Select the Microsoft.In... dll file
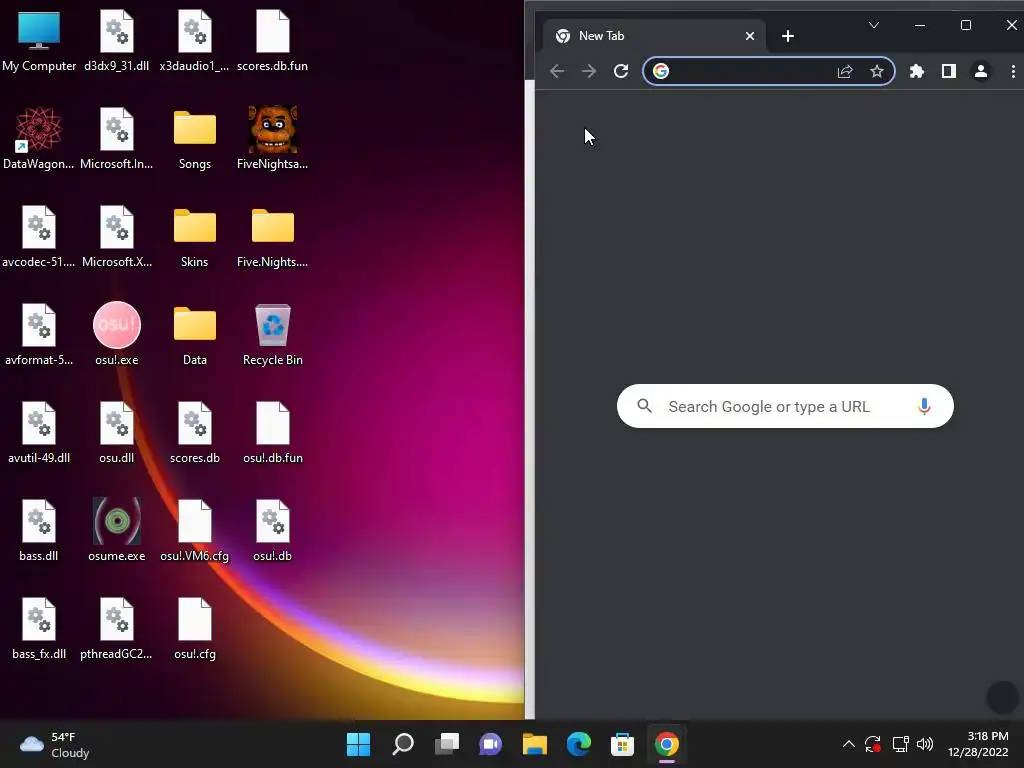Image resolution: width=1024 pixels, height=768 pixels. 117,138
